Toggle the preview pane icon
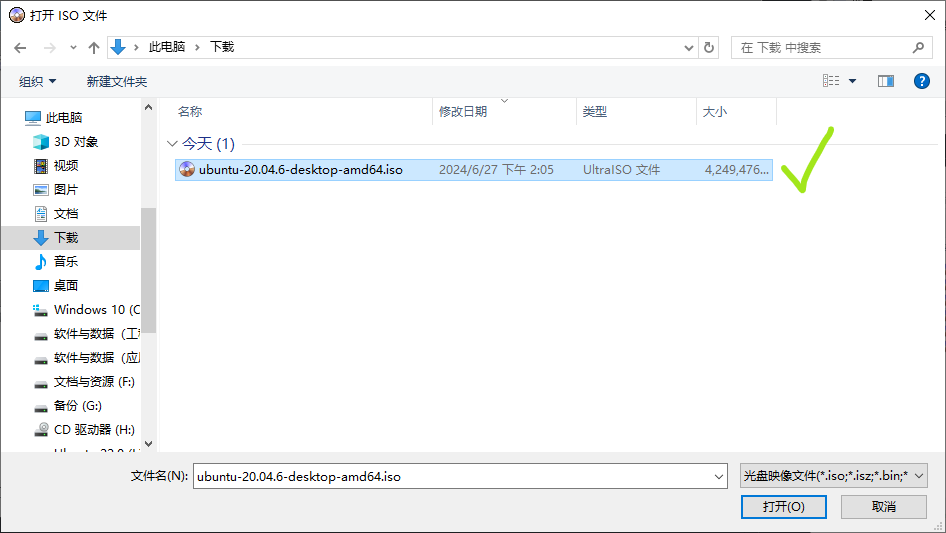This screenshot has height=533, width=946. point(885,81)
